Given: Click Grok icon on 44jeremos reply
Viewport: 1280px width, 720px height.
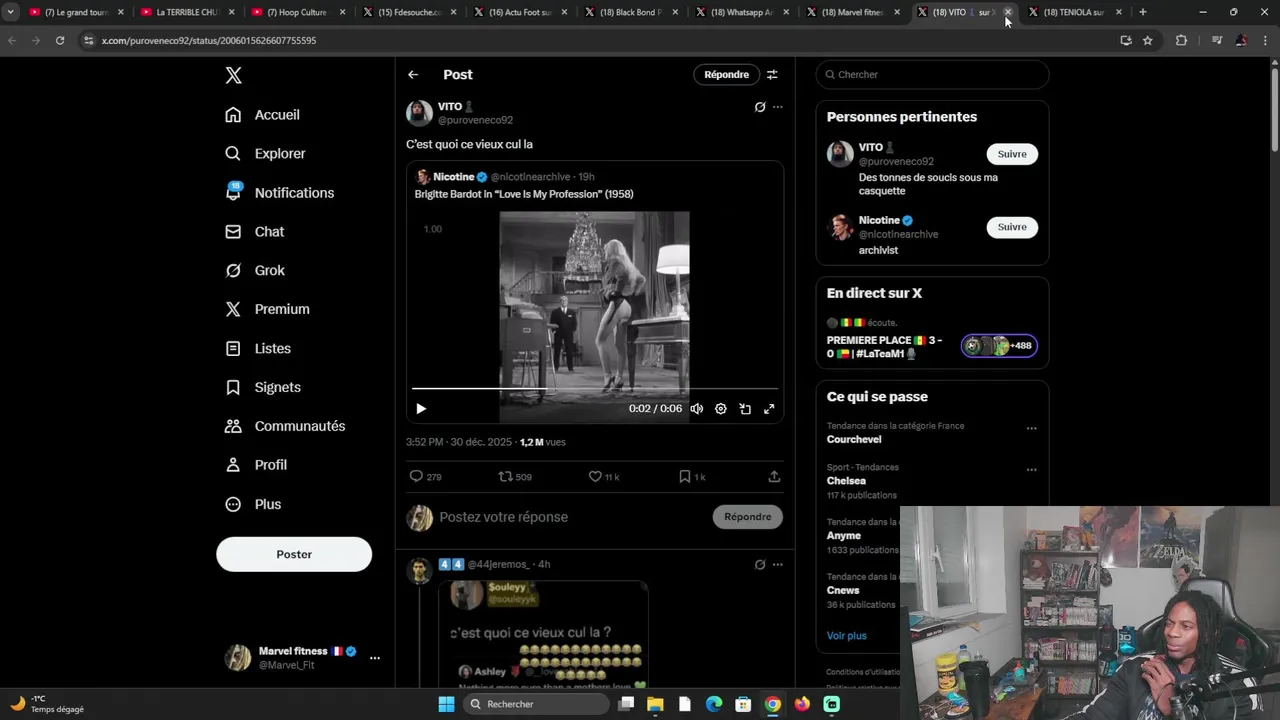Looking at the screenshot, I should coord(760,565).
